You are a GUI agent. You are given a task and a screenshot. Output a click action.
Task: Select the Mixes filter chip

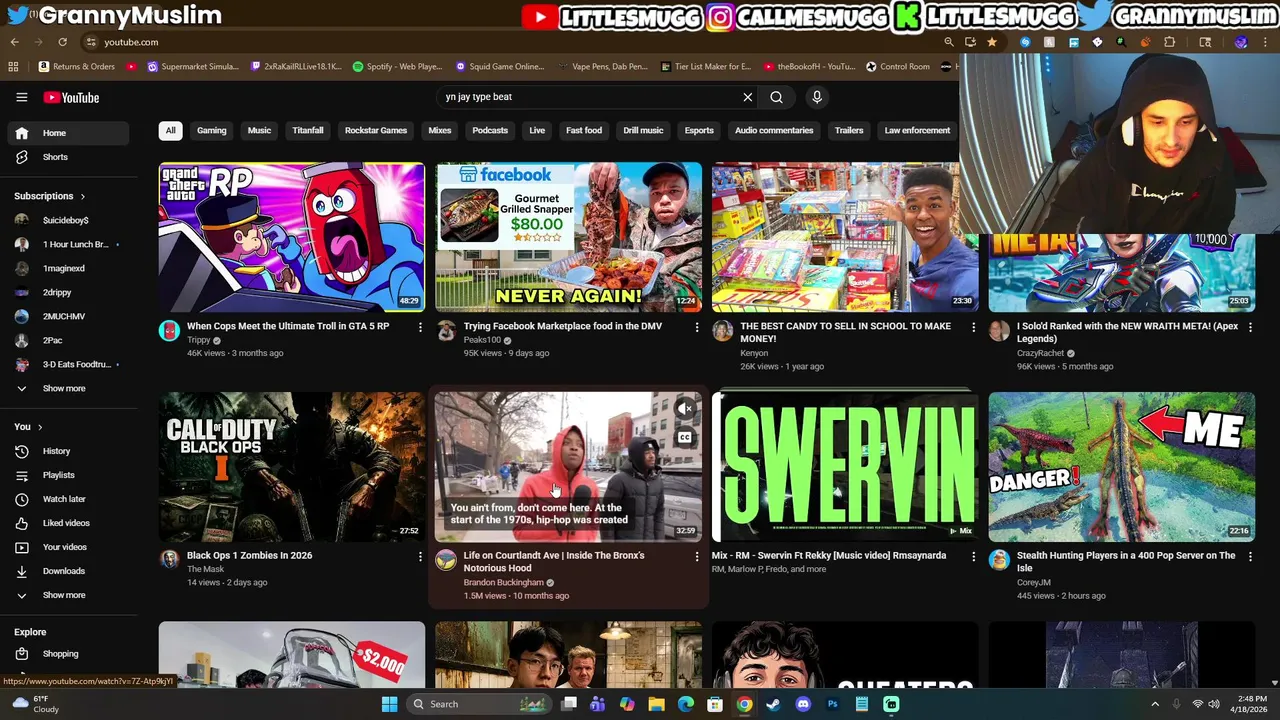(x=440, y=131)
